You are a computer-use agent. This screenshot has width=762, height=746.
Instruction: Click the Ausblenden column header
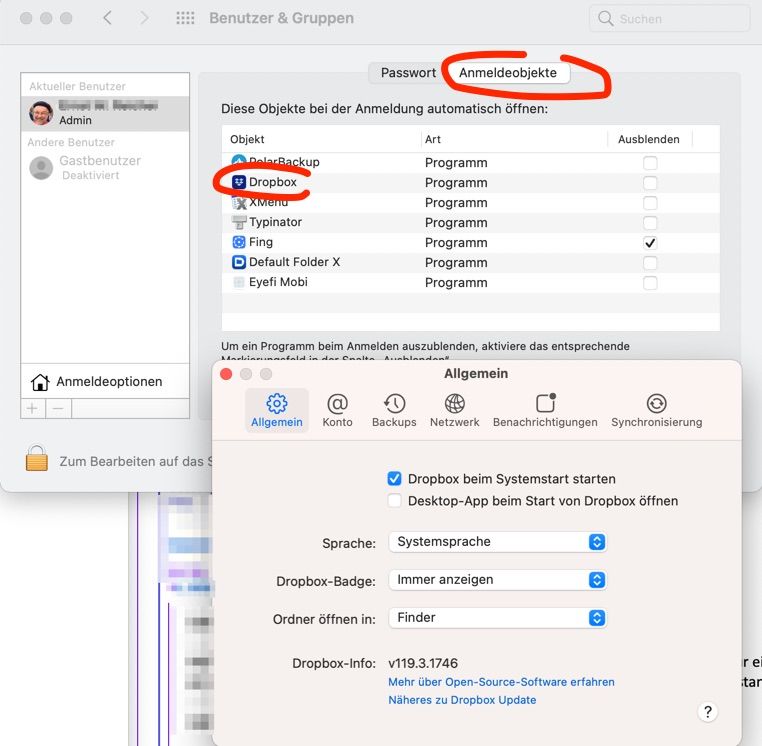[649, 139]
